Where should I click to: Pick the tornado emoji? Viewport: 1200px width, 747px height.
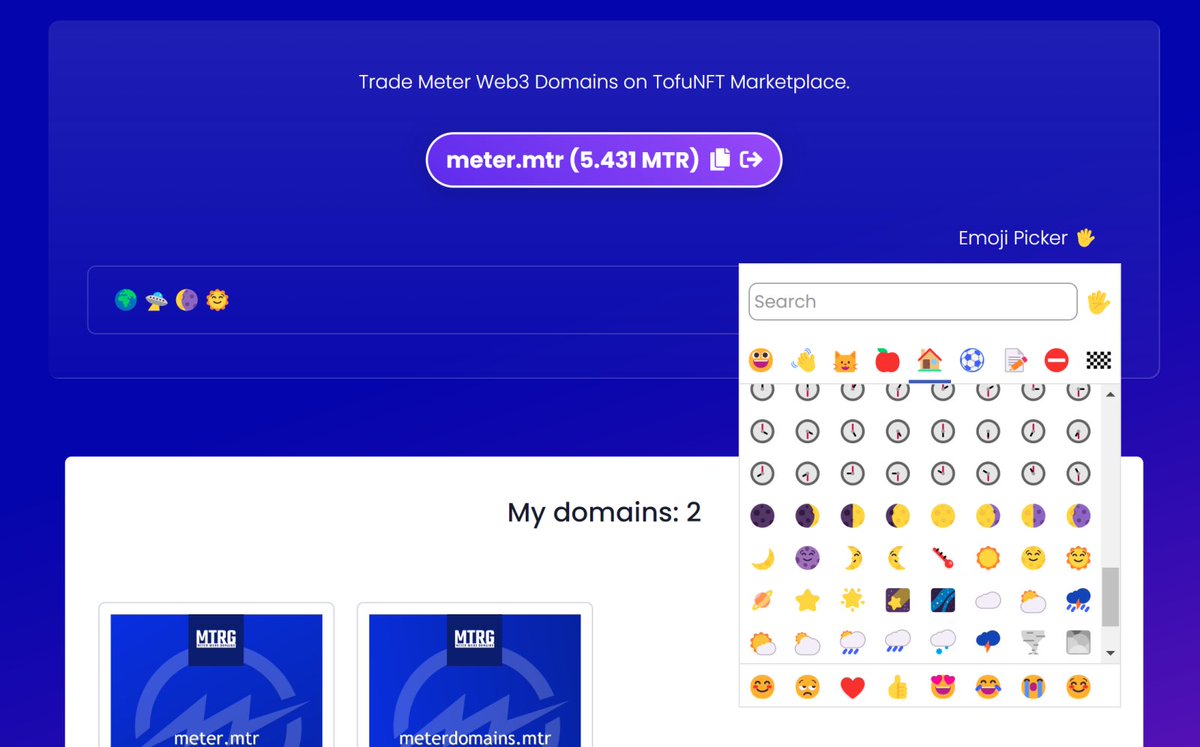(x=1033, y=642)
